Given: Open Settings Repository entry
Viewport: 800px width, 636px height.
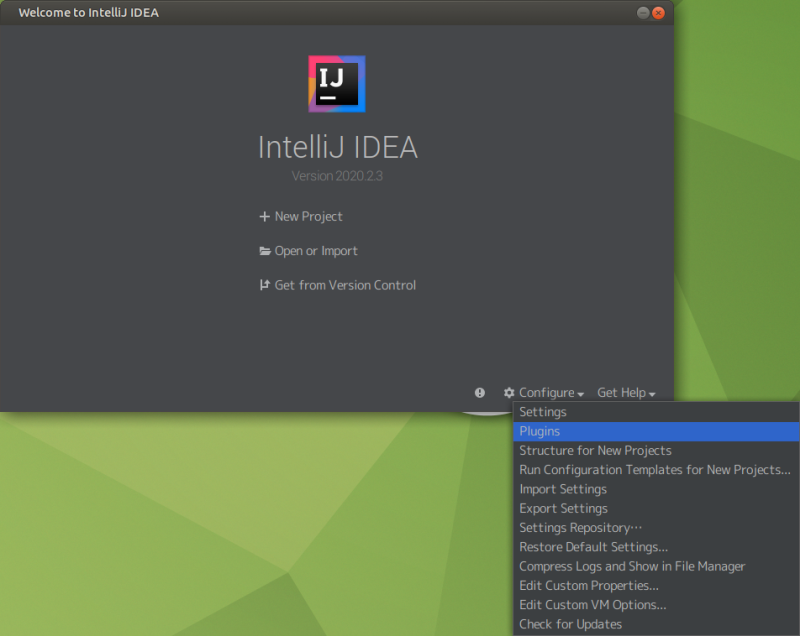Looking at the screenshot, I should 580,528.
